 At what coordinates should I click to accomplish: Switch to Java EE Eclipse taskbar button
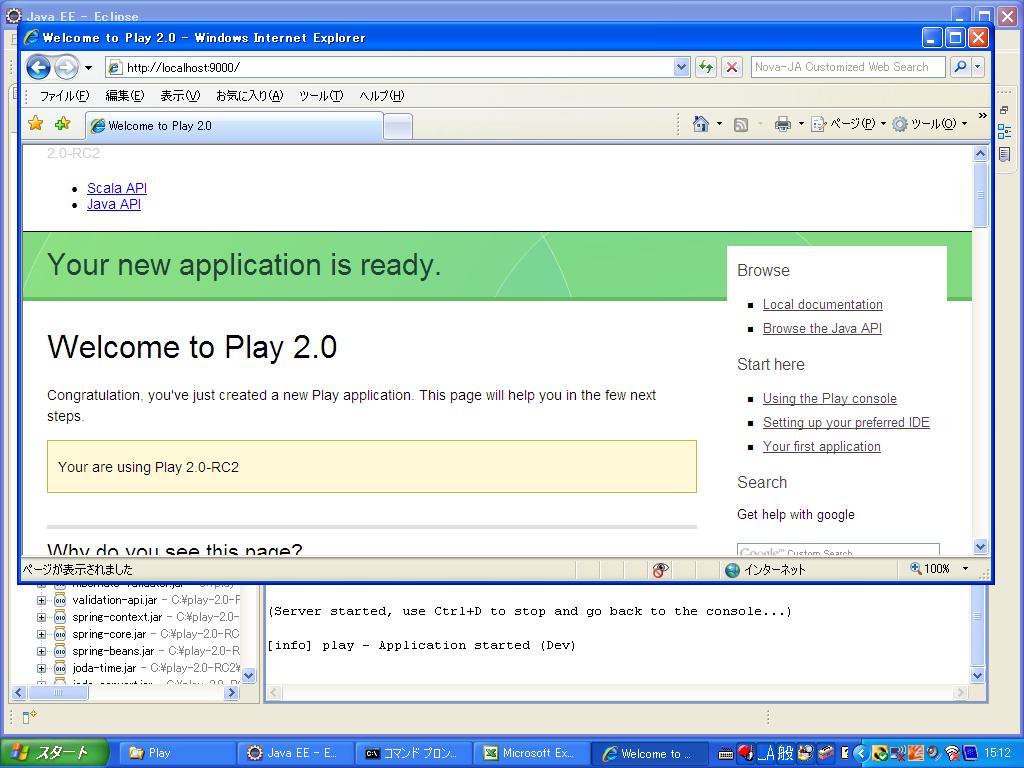[295, 753]
